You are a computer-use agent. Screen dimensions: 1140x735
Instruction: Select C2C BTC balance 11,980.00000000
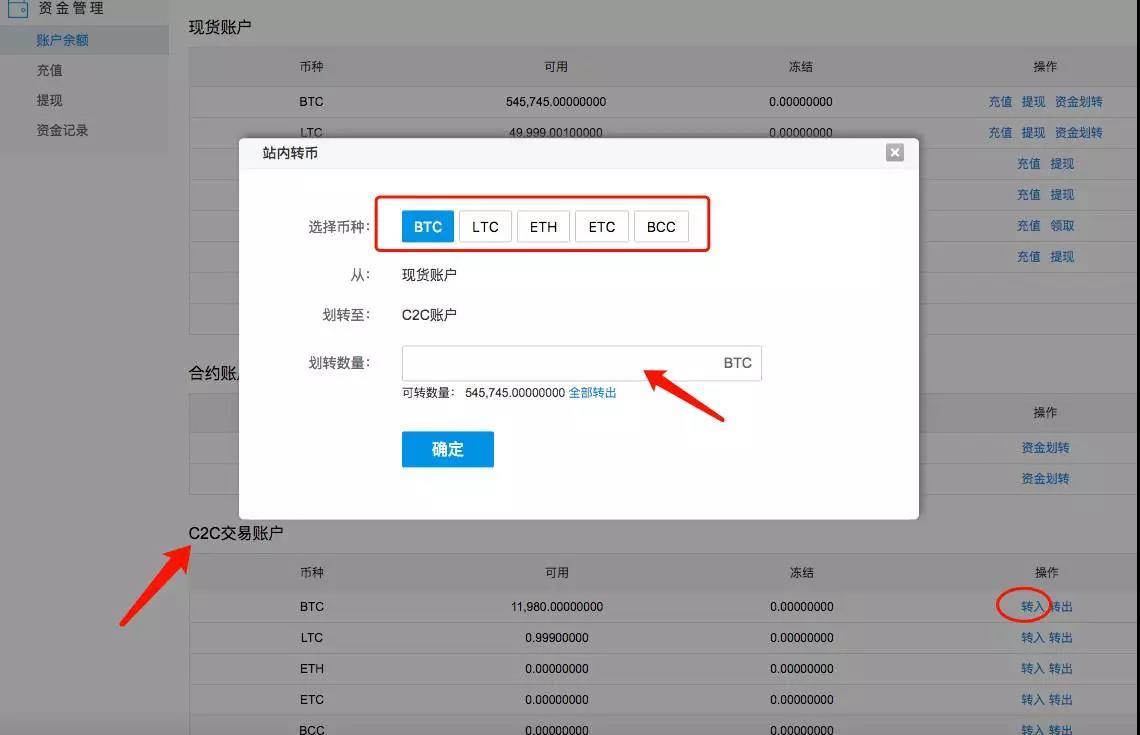pos(557,606)
